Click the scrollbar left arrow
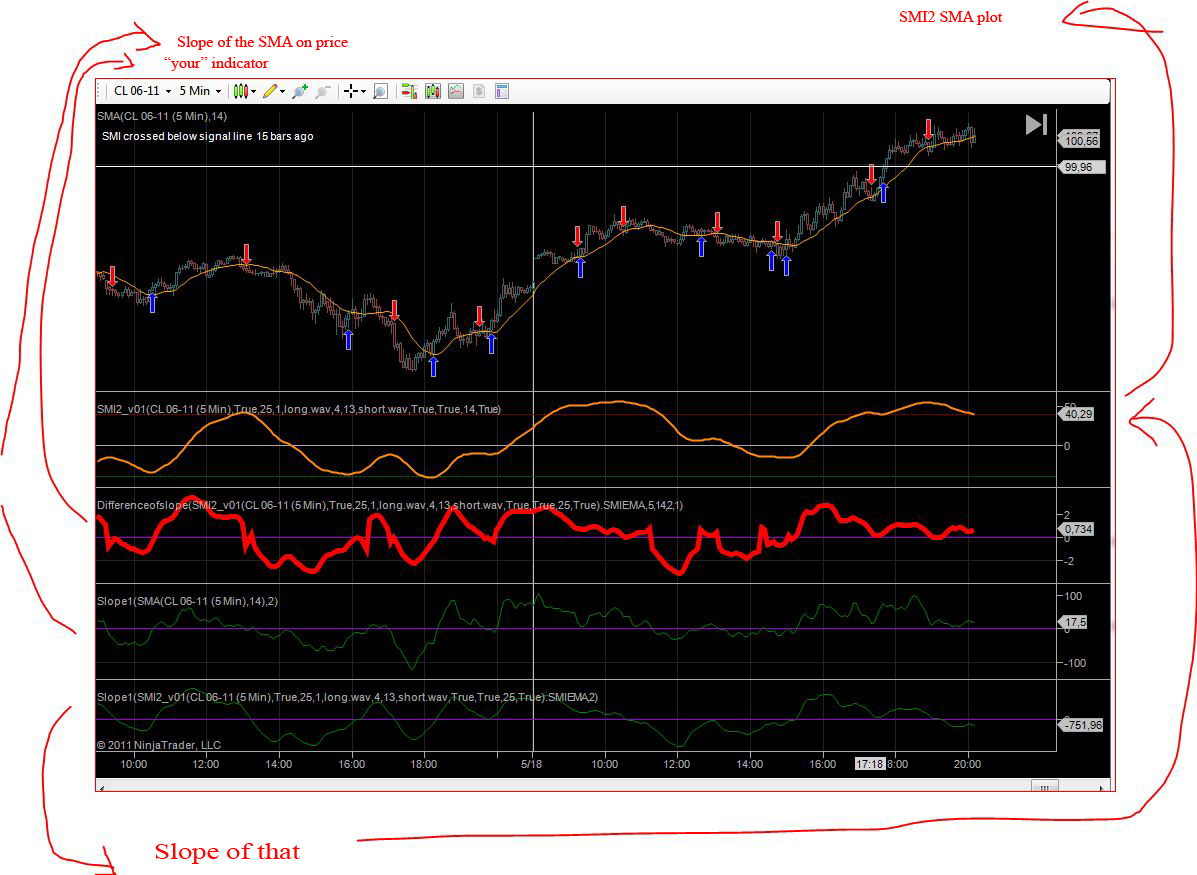The width and height of the screenshot is (1197, 875). point(102,786)
